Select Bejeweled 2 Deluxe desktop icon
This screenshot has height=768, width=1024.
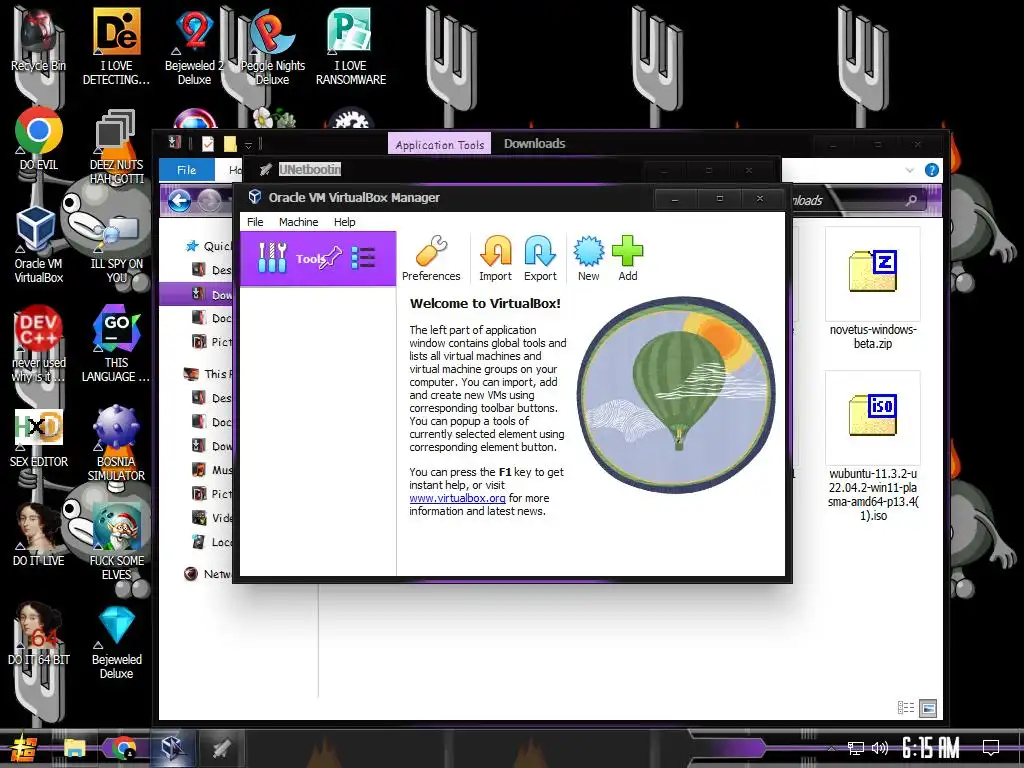[194, 47]
